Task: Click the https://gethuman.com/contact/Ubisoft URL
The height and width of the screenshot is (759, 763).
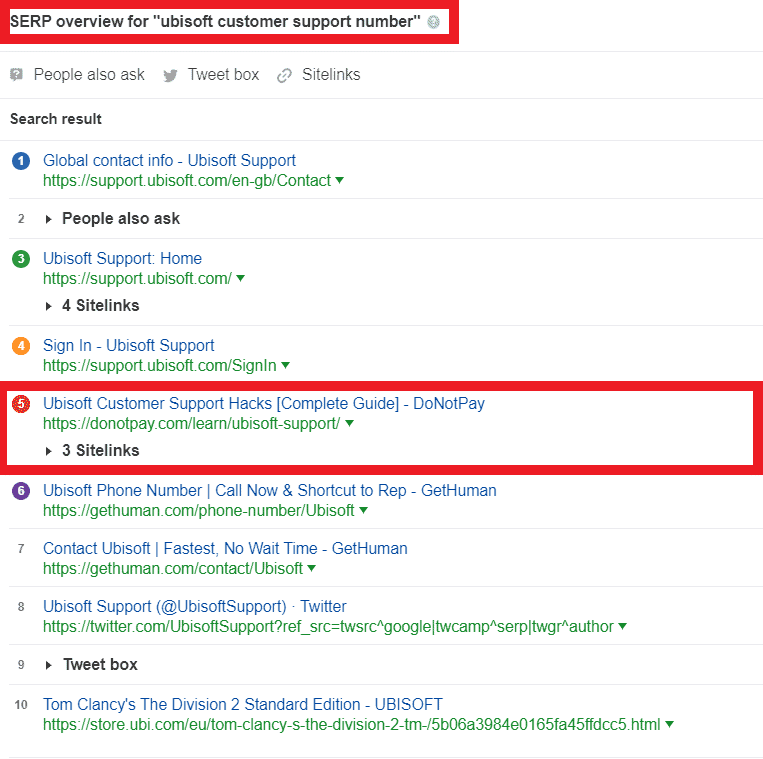Action: coord(173,568)
